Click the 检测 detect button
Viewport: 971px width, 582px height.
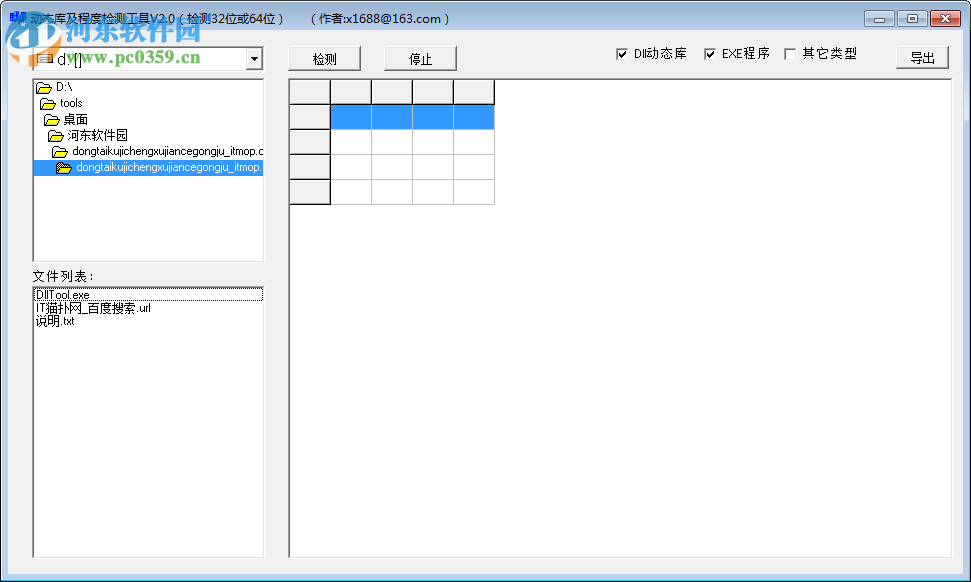click(x=324, y=59)
